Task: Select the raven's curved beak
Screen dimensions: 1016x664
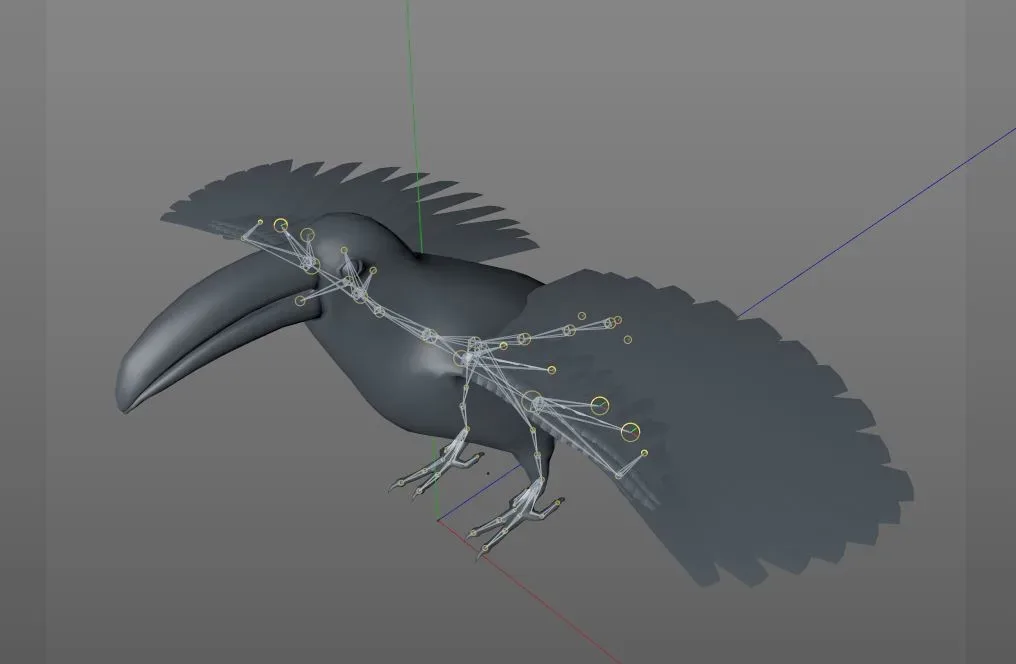Action: 210,330
